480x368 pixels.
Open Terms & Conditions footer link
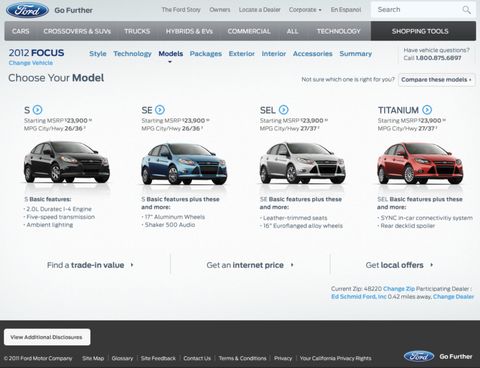(242, 358)
